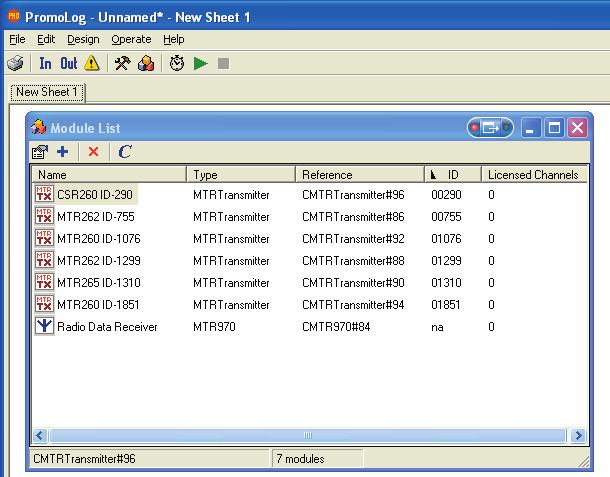The width and height of the screenshot is (610, 477).
Task: Grab the Module List resize grip corner
Action: 583,461
